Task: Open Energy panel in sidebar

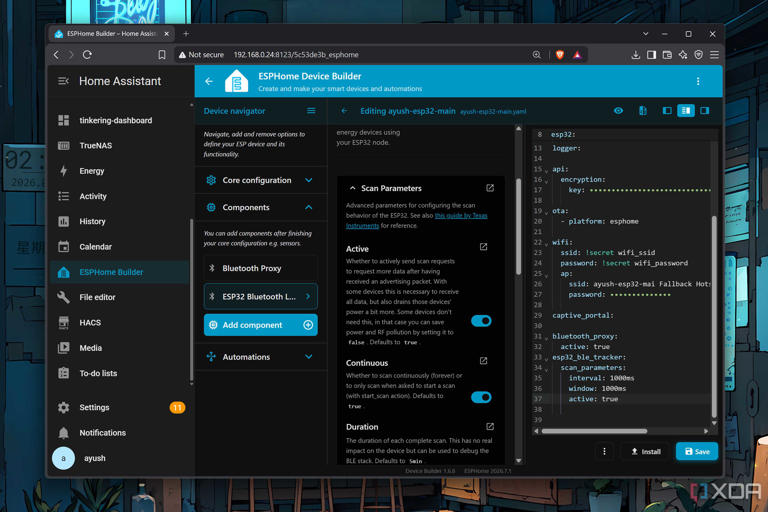Action: [x=92, y=171]
